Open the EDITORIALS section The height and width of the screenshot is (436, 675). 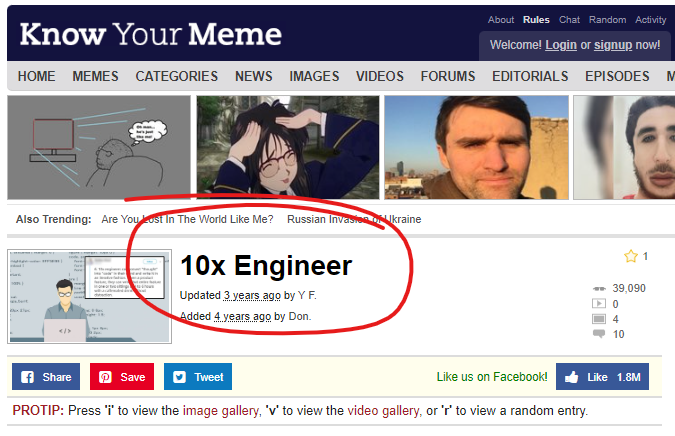point(530,76)
